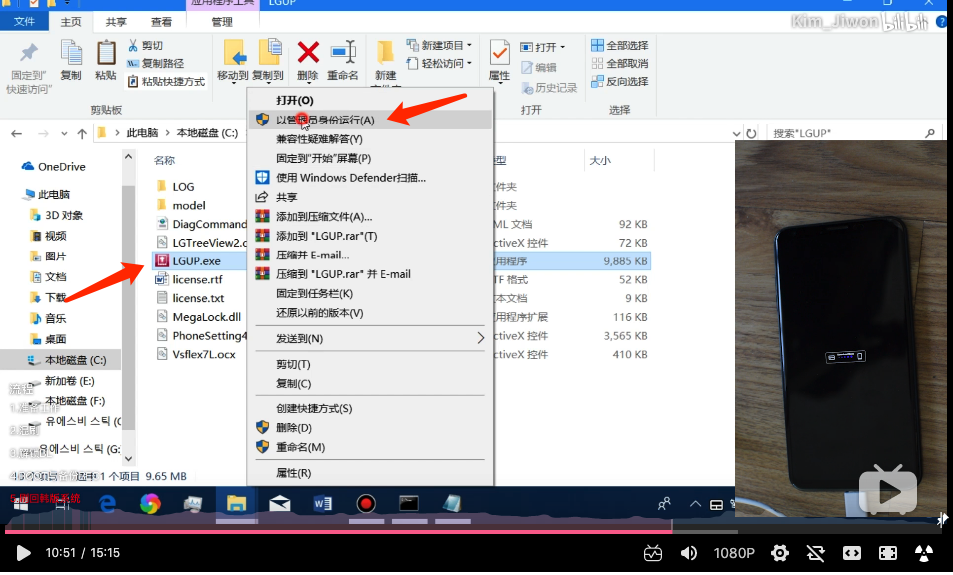Expand the Send To (发送到) submenu arrow
Viewport: 953px width, 575px height.
coord(480,338)
